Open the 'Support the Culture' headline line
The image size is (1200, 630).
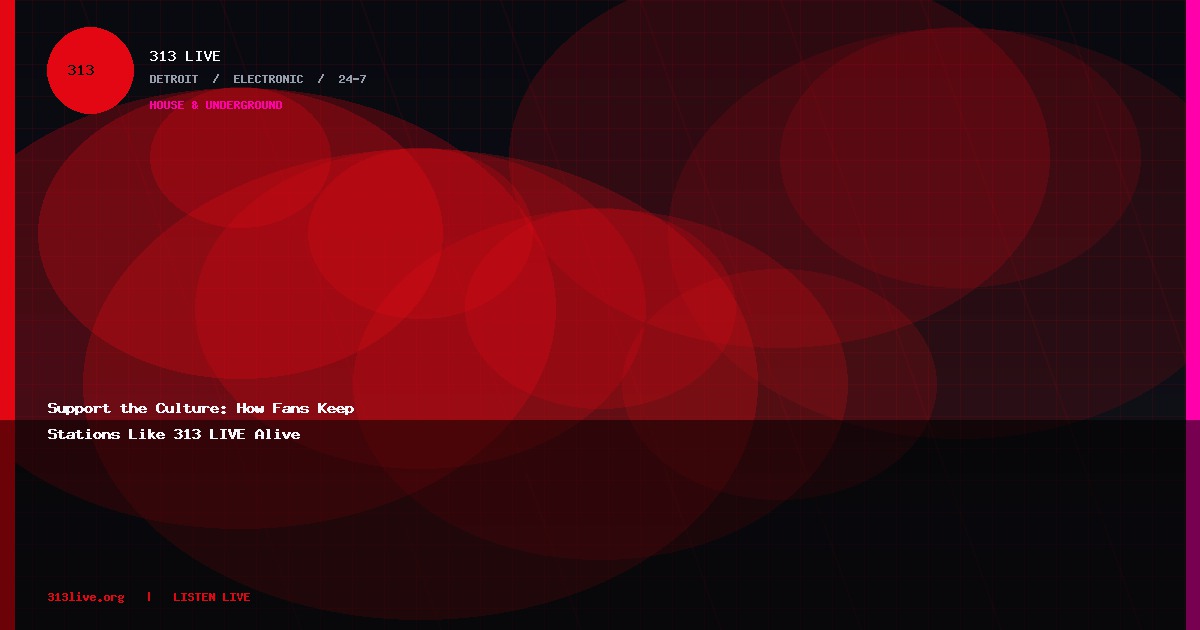tap(201, 408)
